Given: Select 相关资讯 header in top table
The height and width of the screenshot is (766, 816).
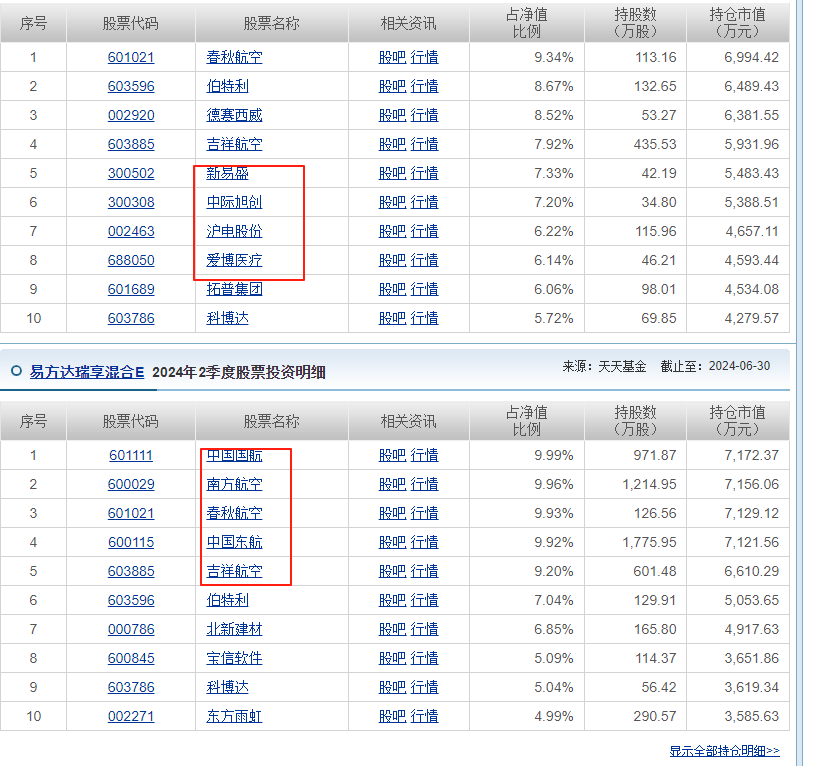Looking at the screenshot, I should point(409,23).
